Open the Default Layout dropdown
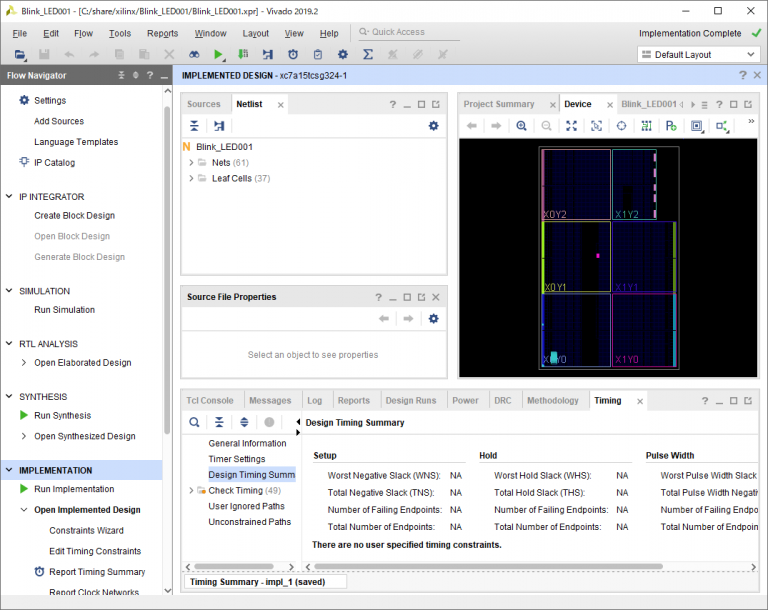This screenshot has width=768, height=610. coord(698,54)
